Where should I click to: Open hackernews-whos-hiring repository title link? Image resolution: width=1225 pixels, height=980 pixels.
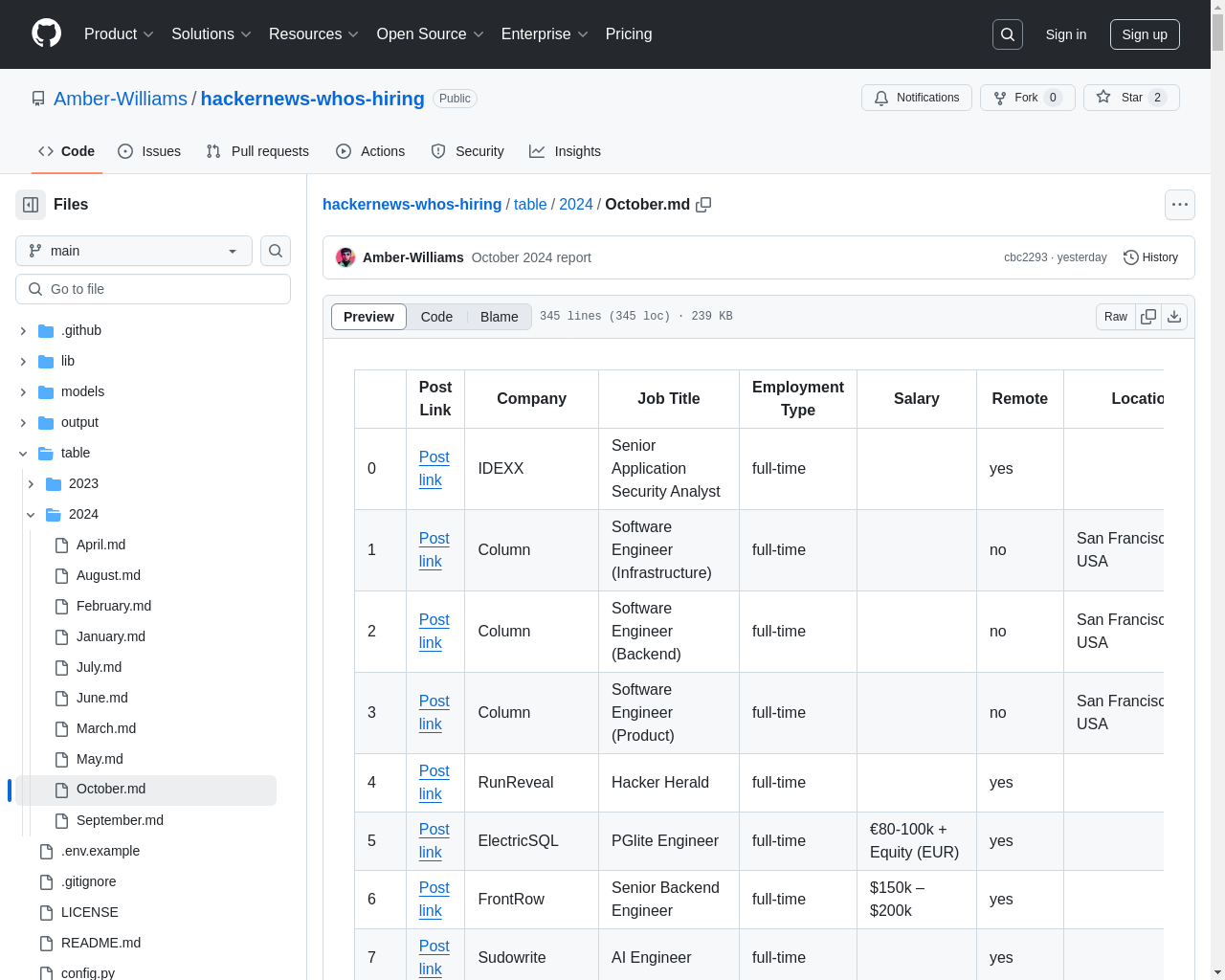pyautogui.click(x=313, y=99)
